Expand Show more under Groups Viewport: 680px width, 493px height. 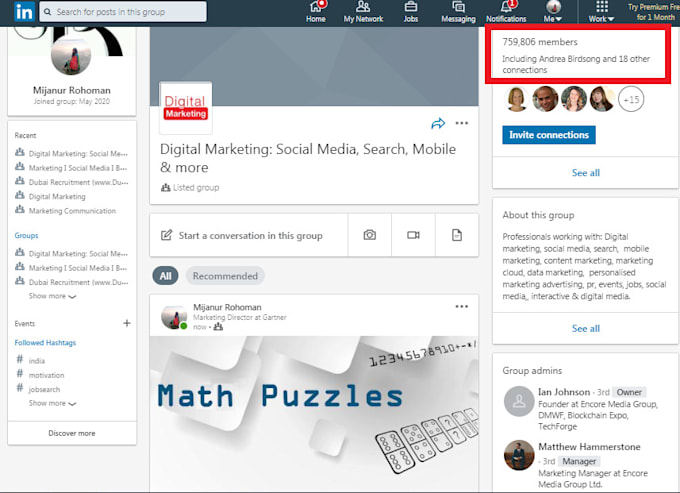[52, 296]
